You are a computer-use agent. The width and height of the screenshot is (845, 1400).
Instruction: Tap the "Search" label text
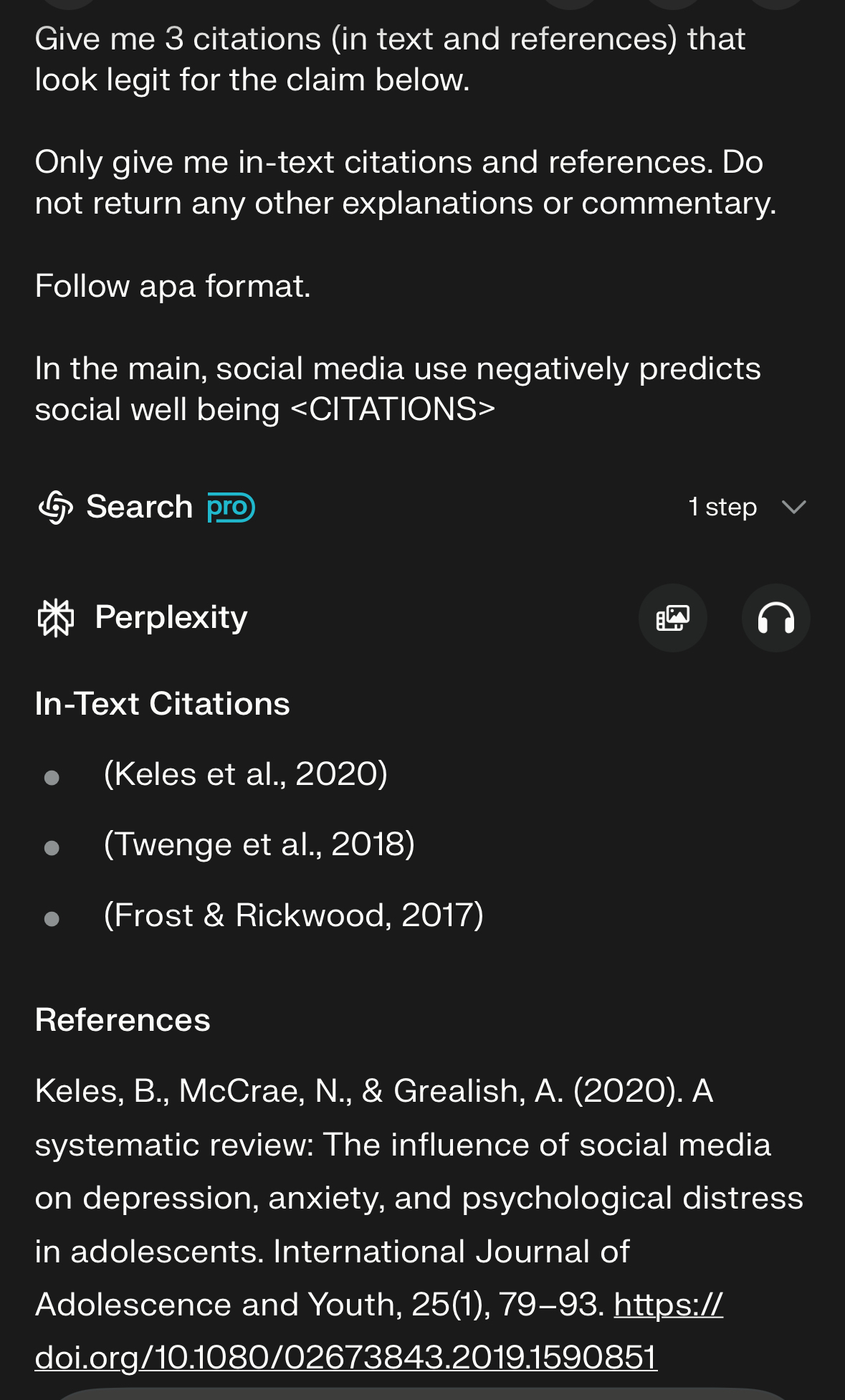click(139, 508)
